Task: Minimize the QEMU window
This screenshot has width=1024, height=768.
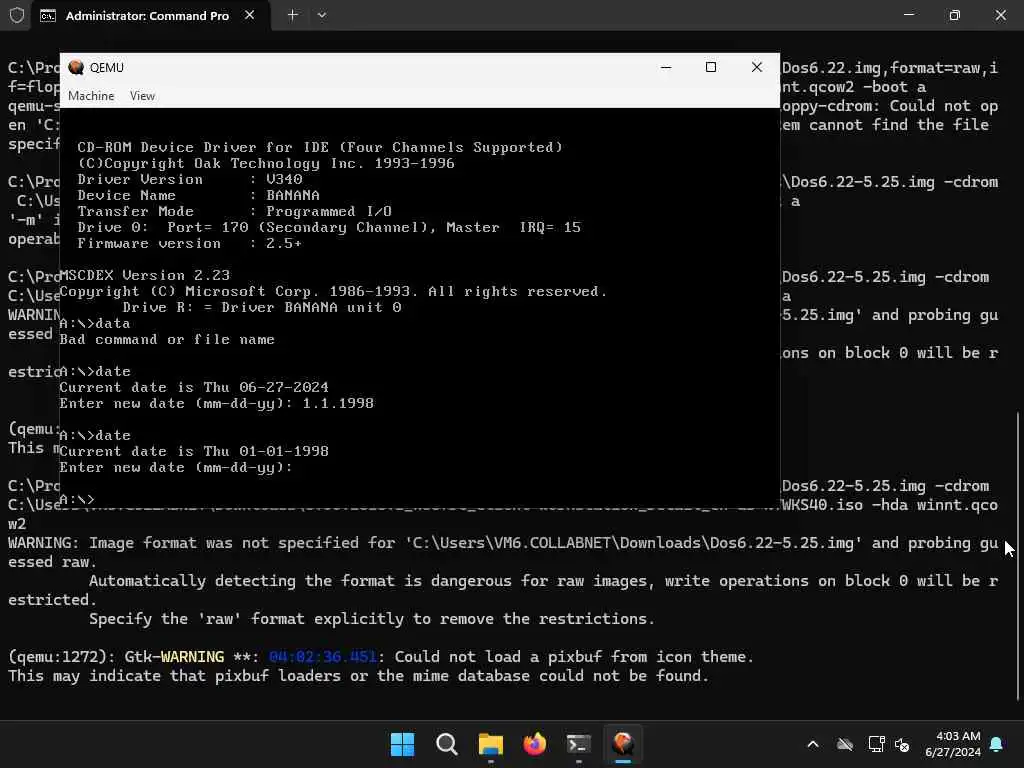Action: (666, 67)
